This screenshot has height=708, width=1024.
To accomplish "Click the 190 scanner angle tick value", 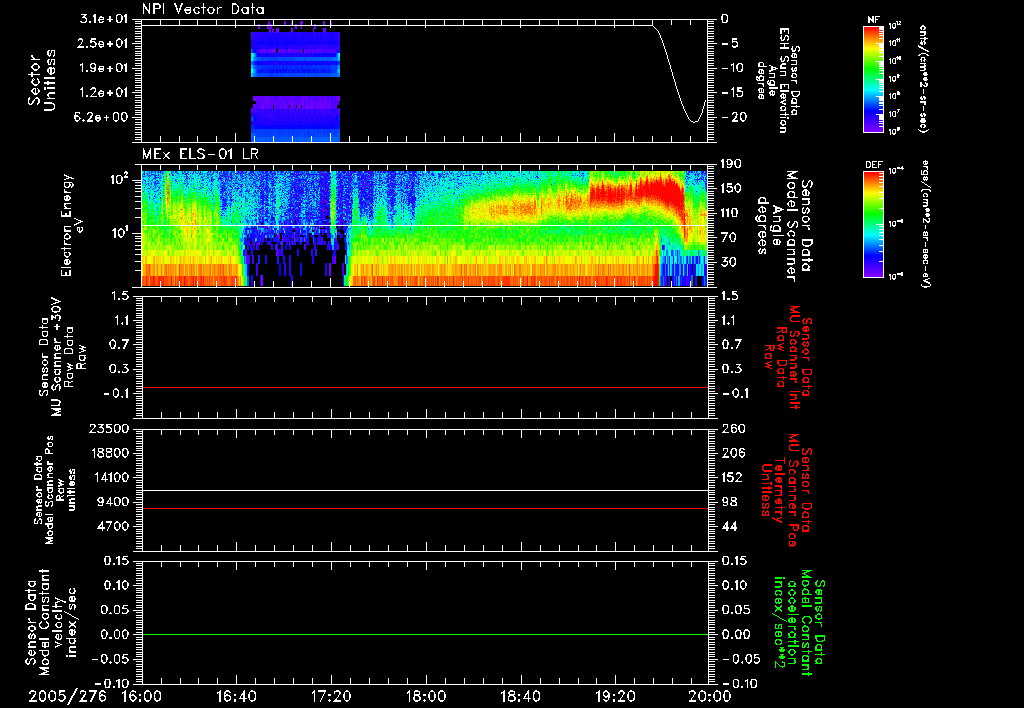I will tap(731, 164).
